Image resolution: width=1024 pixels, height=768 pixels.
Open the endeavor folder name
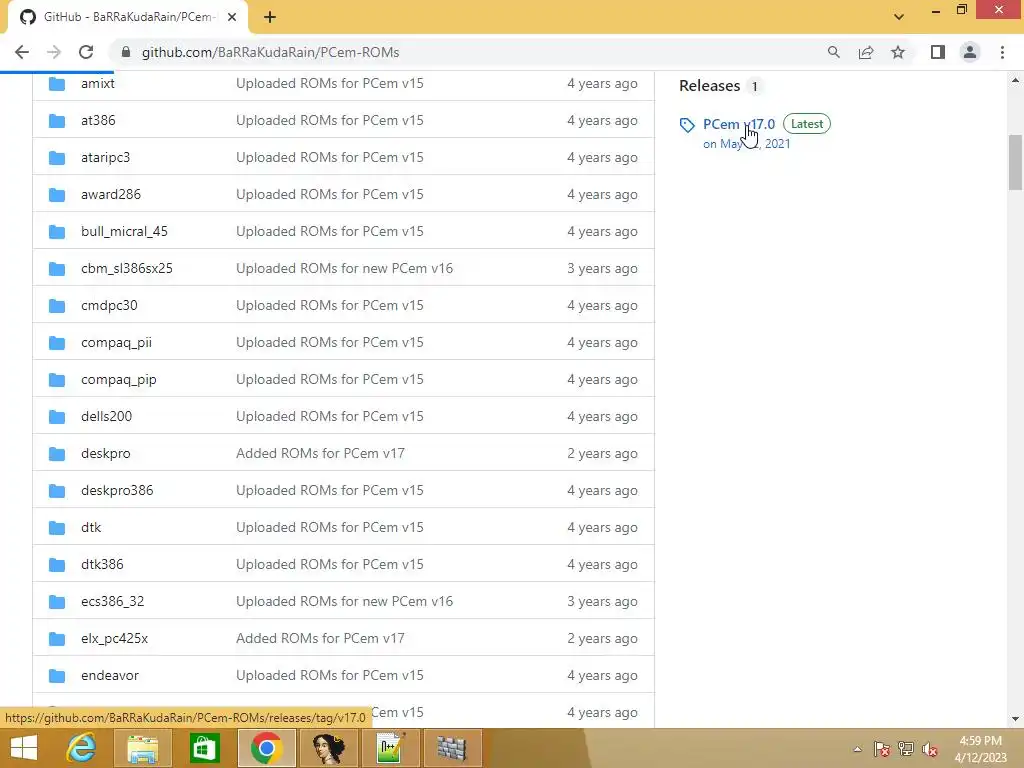coord(110,675)
